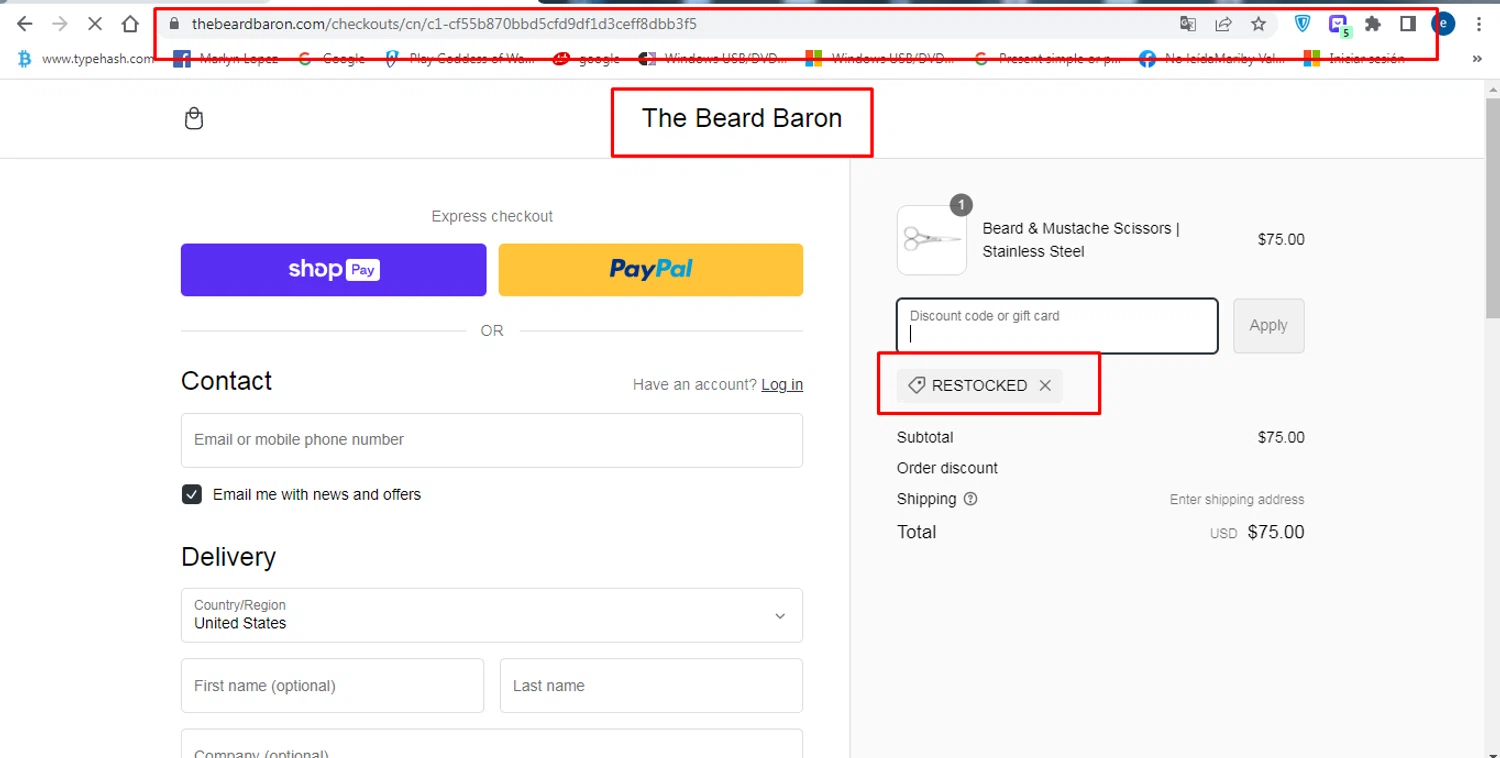This screenshot has height=758, width=1500.
Task: Open Present simple bookmark
Action: point(1047,59)
